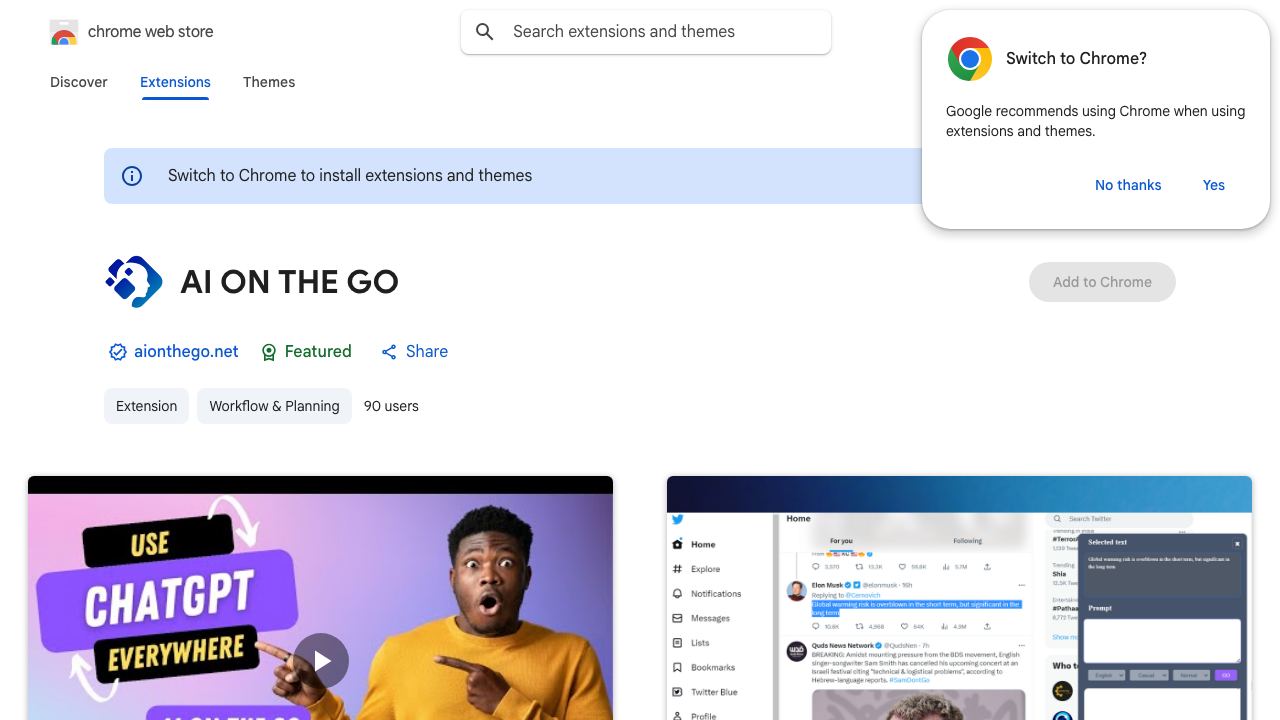The height and width of the screenshot is (720, 1280).
Task: Click the Add to Chrome button
Action: pos(1102,282)
